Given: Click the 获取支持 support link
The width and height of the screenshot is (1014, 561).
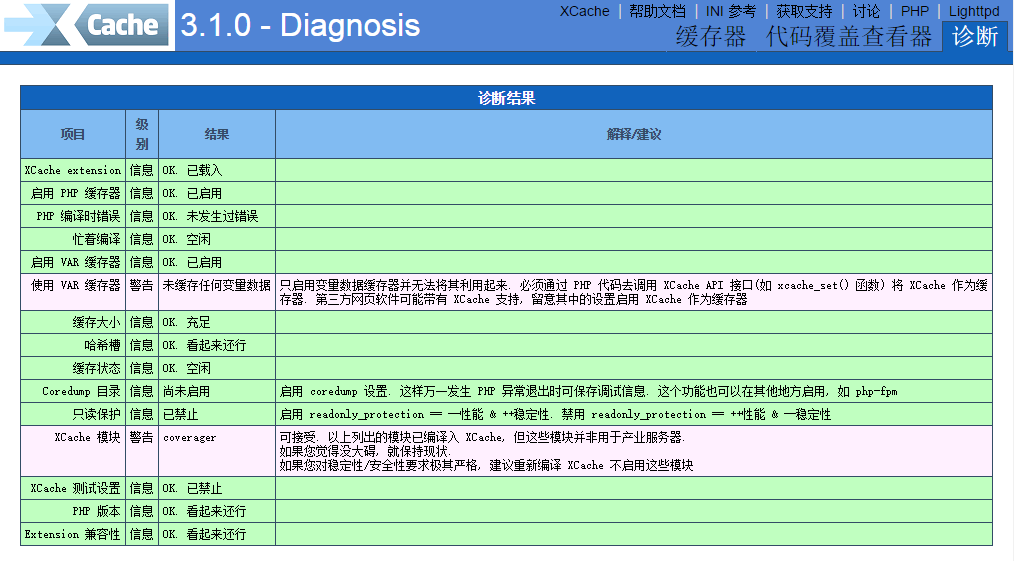Looking at the screenshot, I should (804, 11).
